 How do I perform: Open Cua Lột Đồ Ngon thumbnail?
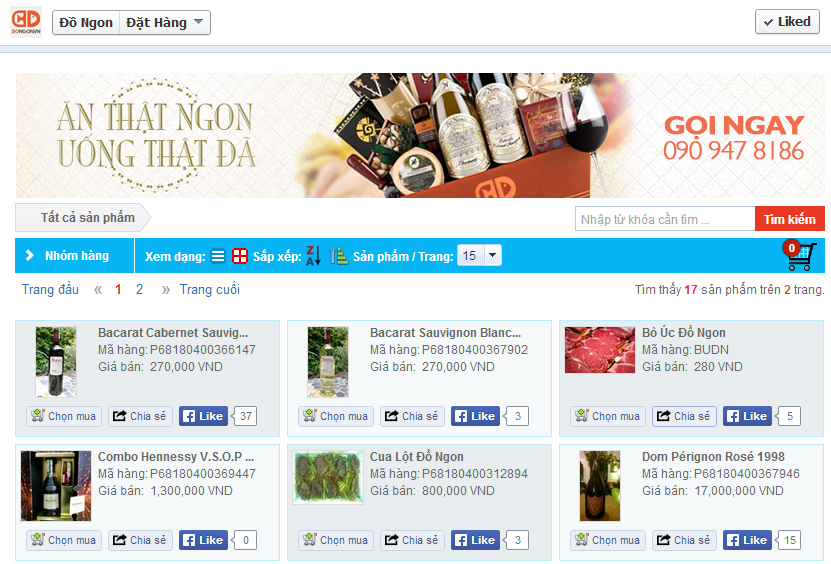click(328, 477)
